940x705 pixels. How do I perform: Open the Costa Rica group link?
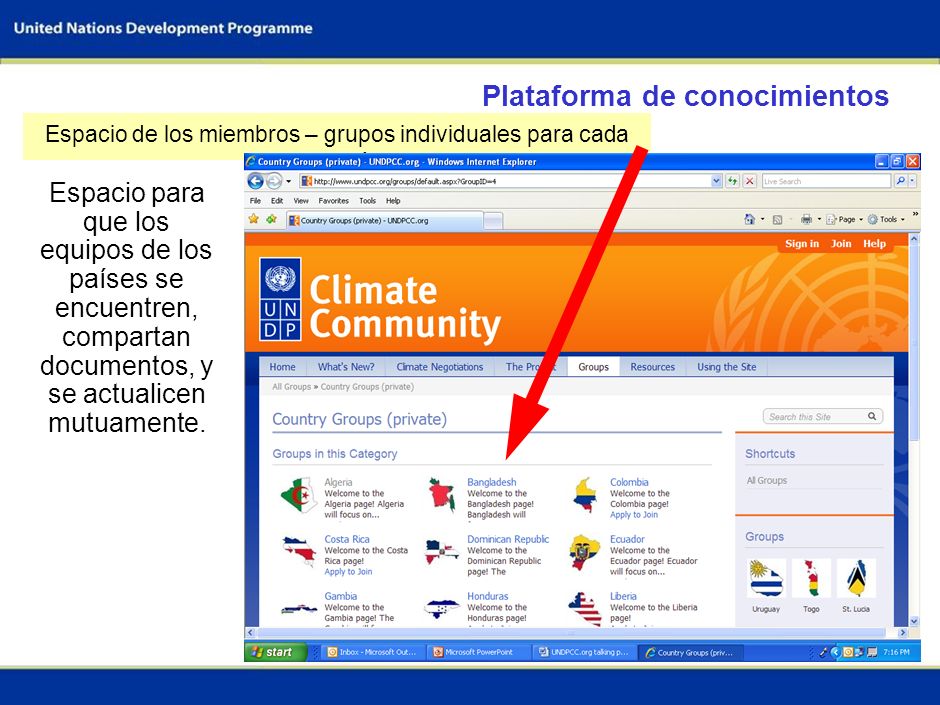point(347,539)
